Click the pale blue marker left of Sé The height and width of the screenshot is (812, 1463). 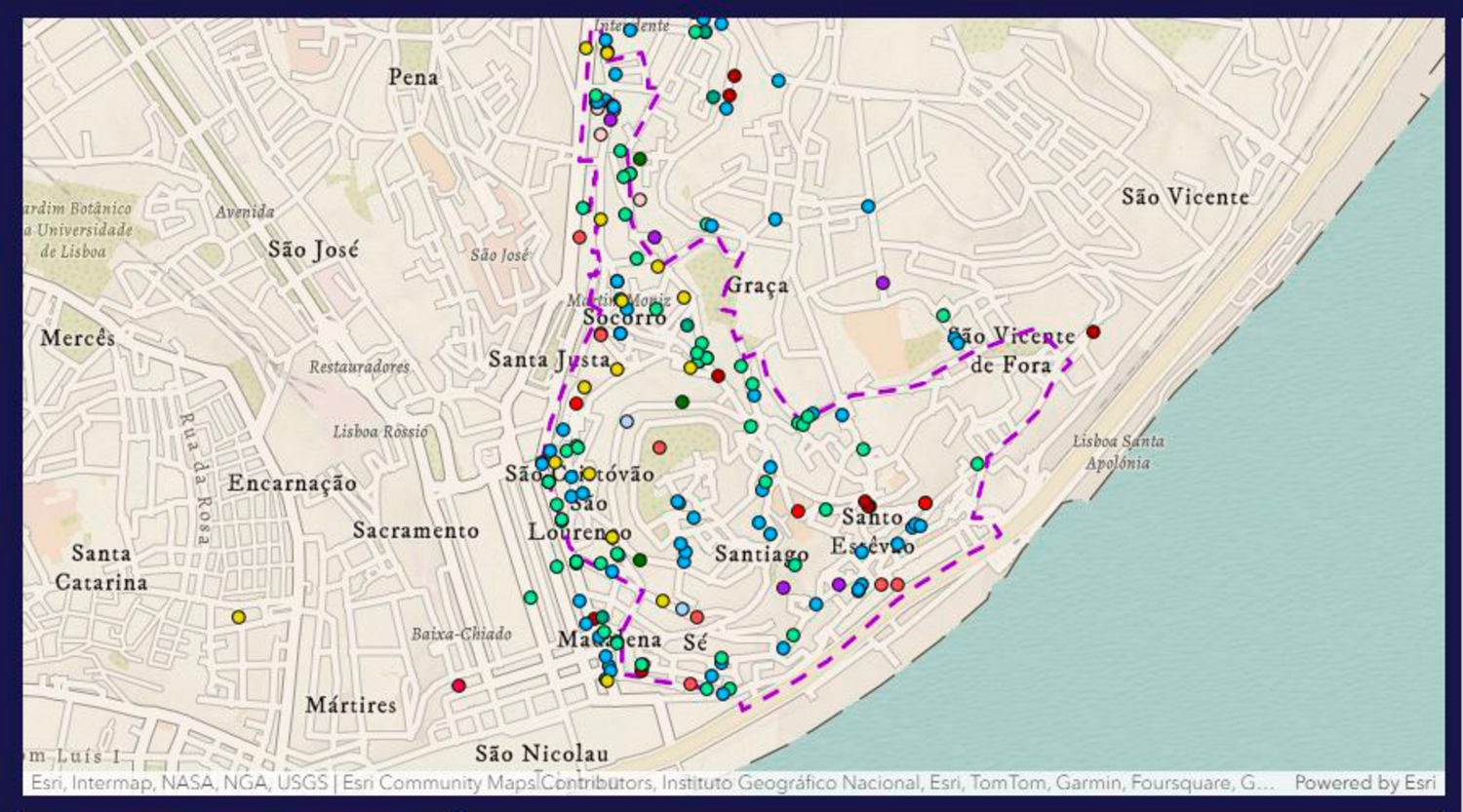coord(682,609)
